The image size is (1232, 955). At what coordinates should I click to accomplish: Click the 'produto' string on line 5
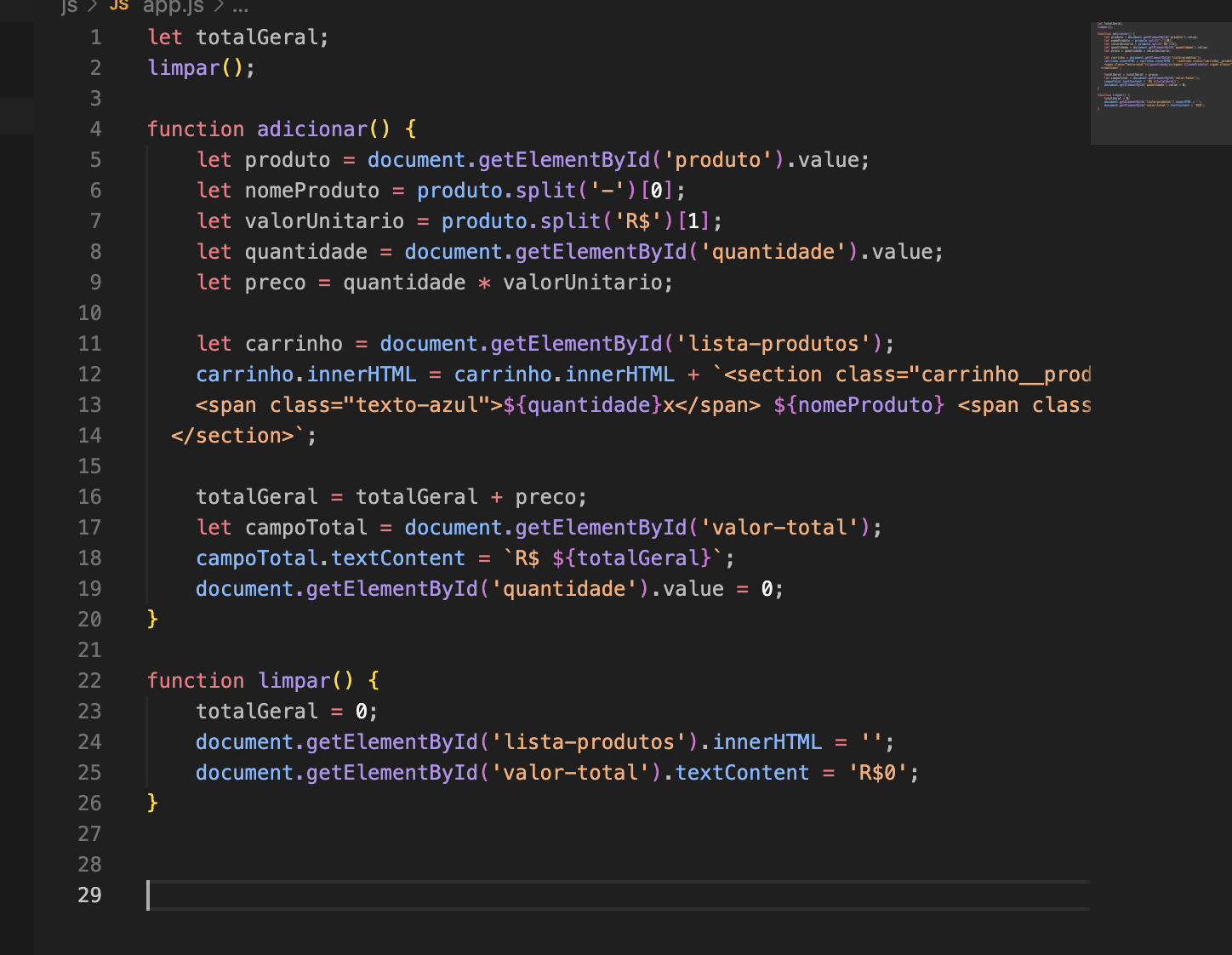pos(717,160)
